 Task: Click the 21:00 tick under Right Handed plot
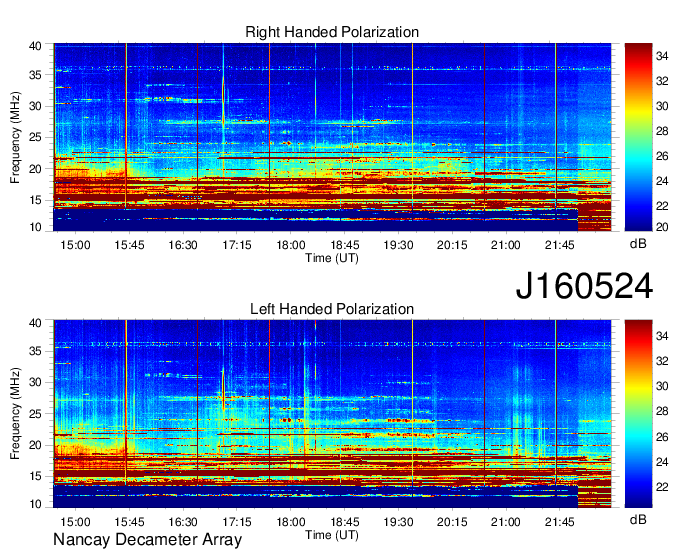point(506,245)
